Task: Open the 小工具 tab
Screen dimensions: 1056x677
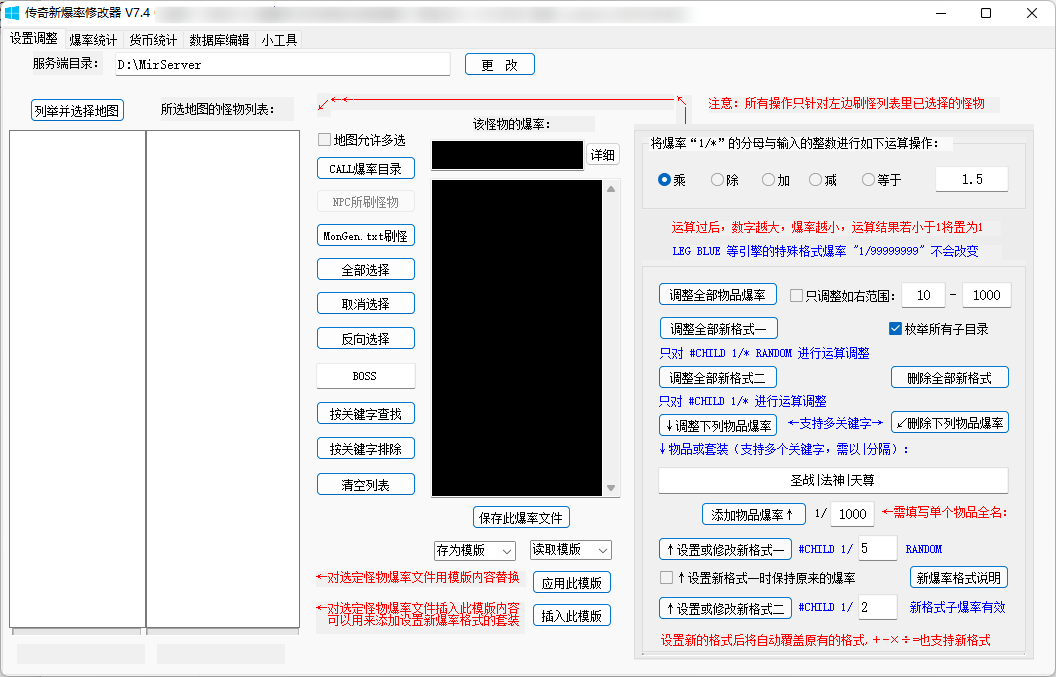Action: (x=279, y=40)
